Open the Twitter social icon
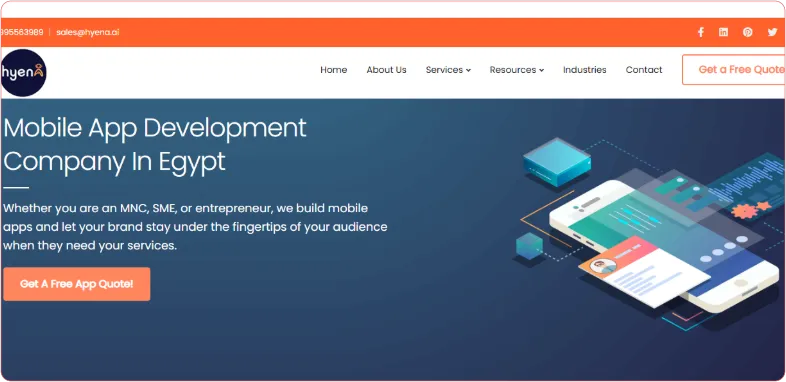This screenshot has width=786, height=382. pos(772,32)
